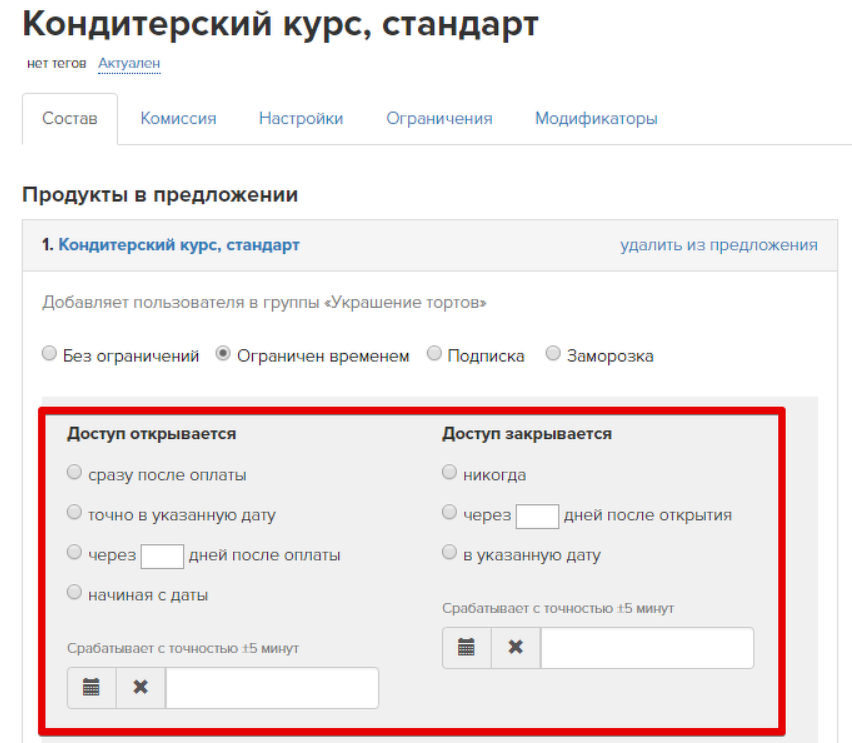Select никогда radio for access closing
The image size is (852, 743).
(449, 472)
